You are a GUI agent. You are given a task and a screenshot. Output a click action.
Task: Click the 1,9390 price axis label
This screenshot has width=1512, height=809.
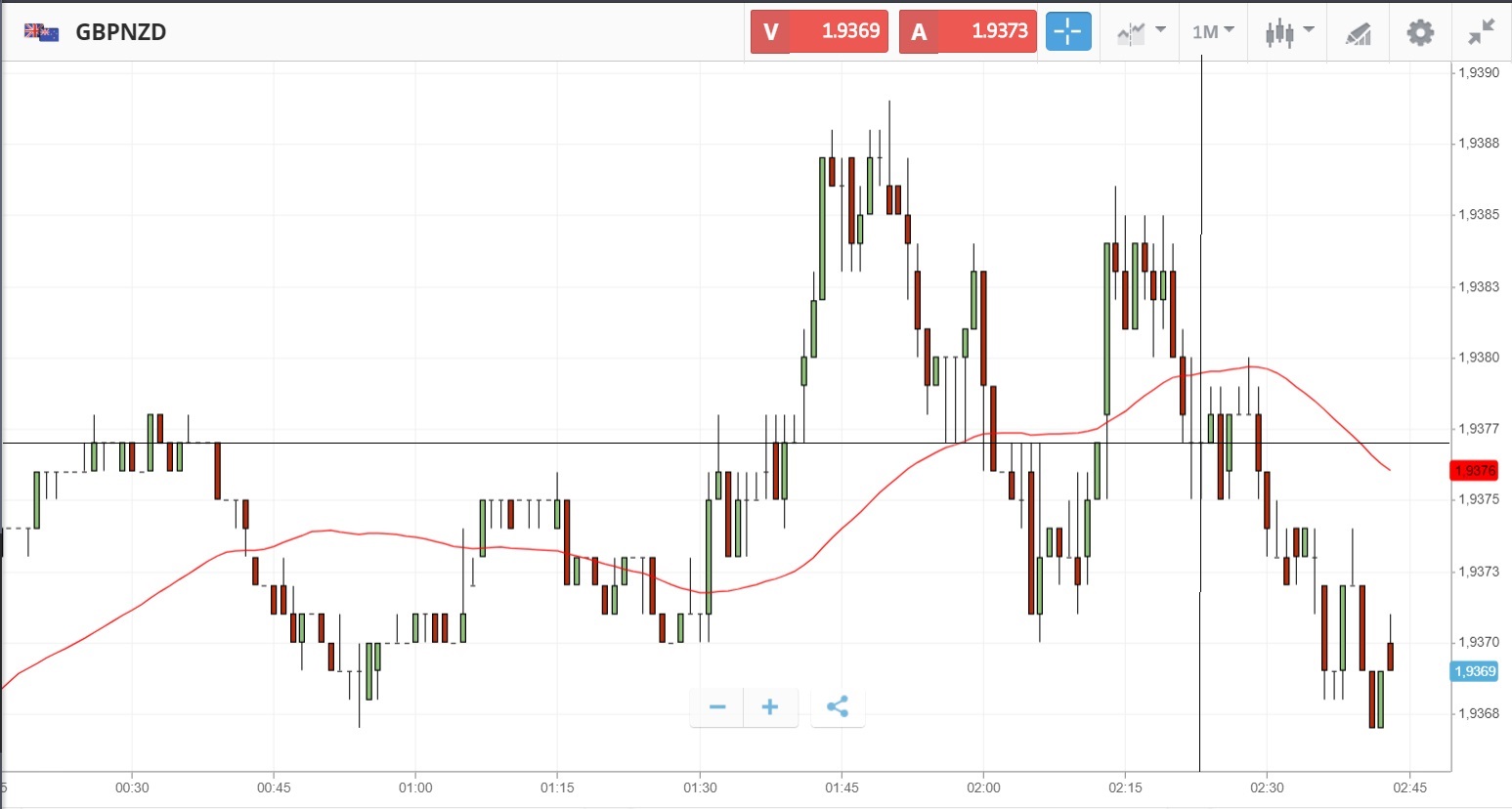(1478, 72)
